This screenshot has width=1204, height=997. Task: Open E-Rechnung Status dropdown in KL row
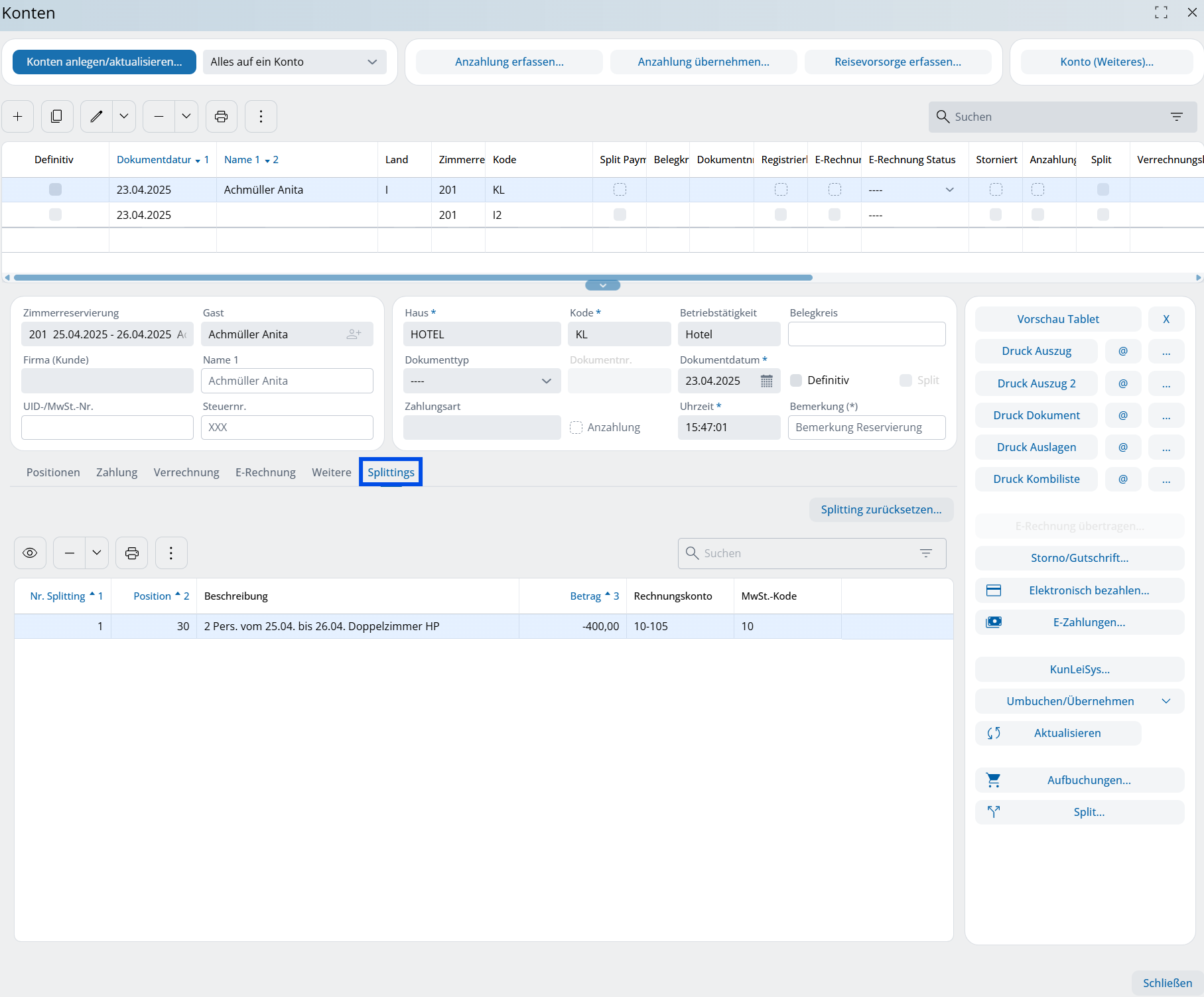[950, 190]
